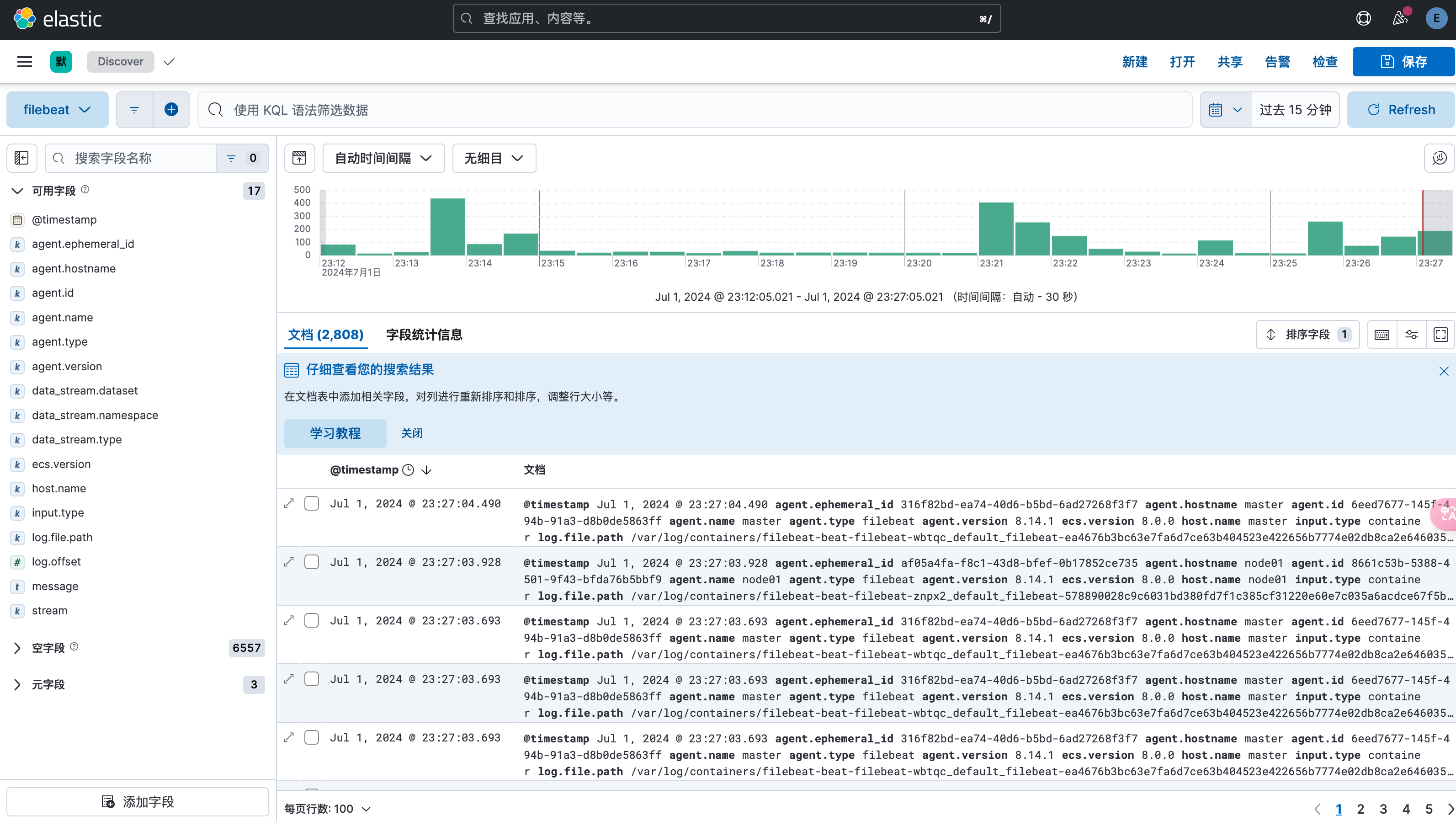Switch to 字段统计信息 tab
The height and width of the screenshot is (821, 1456).
(x=424, y=335)
